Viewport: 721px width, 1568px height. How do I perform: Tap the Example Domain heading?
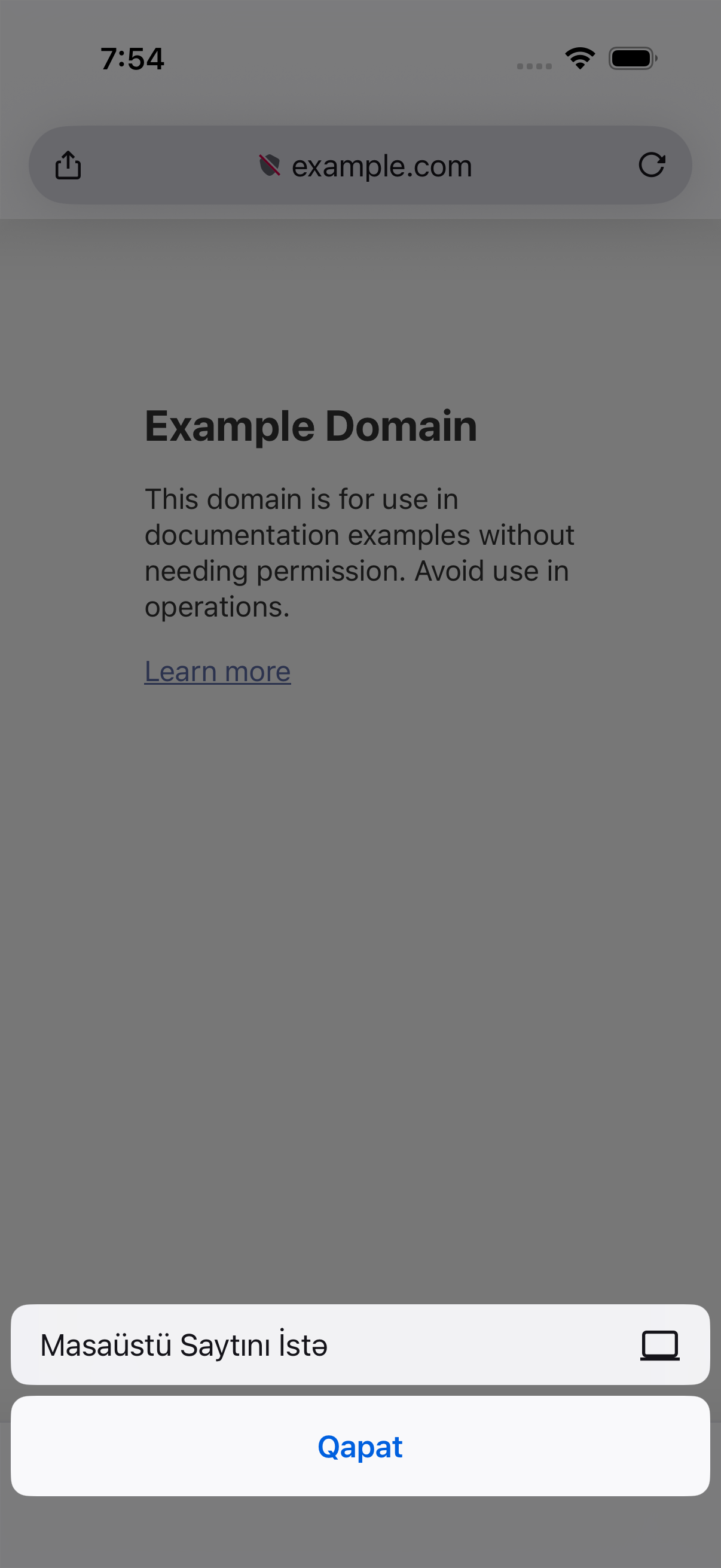311,426
